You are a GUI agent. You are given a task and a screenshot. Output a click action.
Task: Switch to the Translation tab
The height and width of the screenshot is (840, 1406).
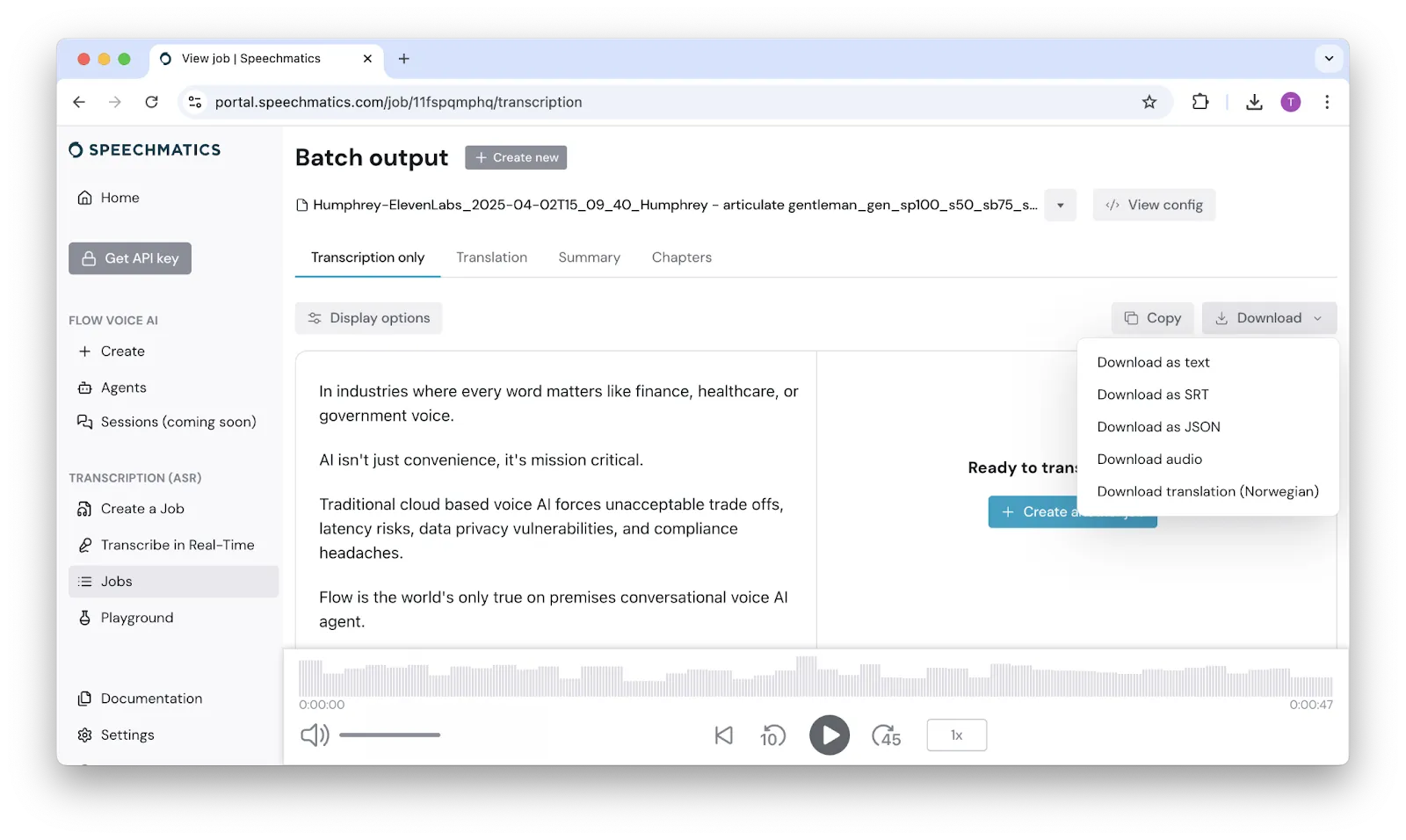point(491,257)
